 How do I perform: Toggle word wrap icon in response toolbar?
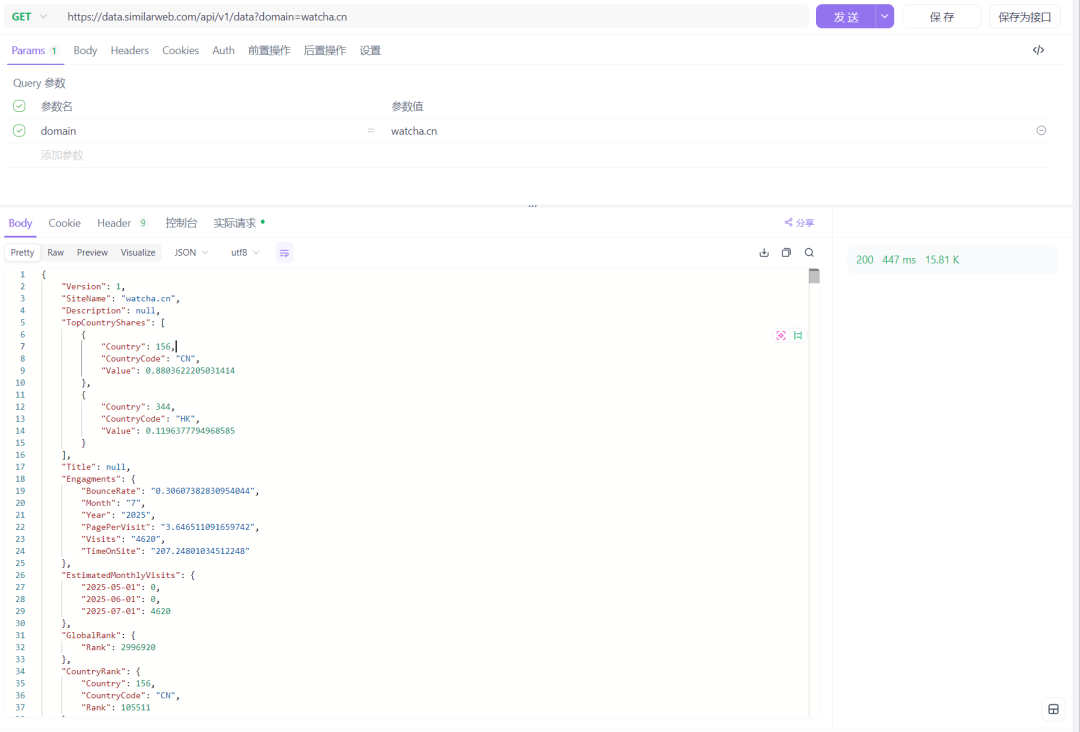tap(284, 253)
